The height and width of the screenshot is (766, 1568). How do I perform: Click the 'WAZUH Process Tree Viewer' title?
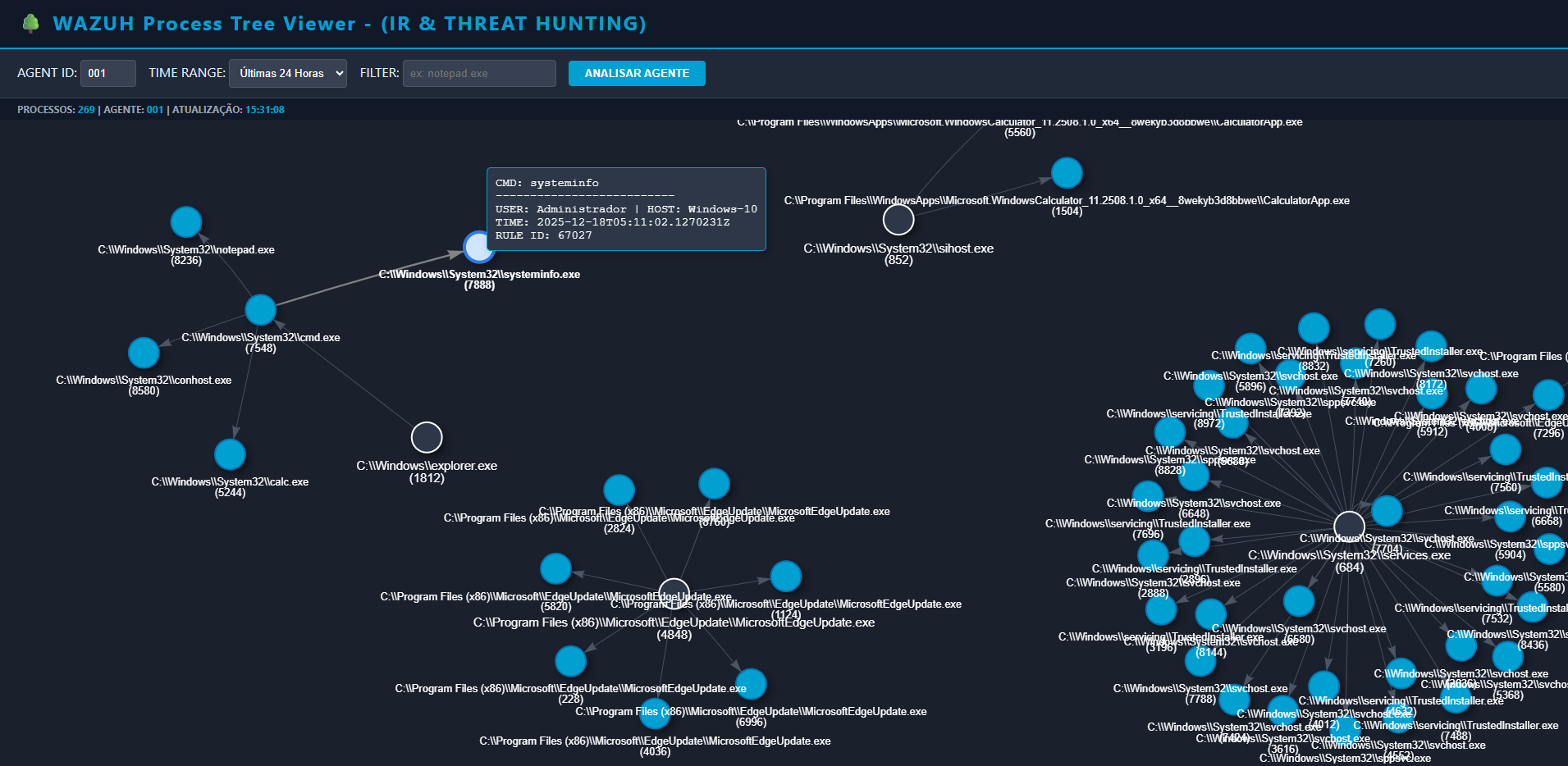204,23
